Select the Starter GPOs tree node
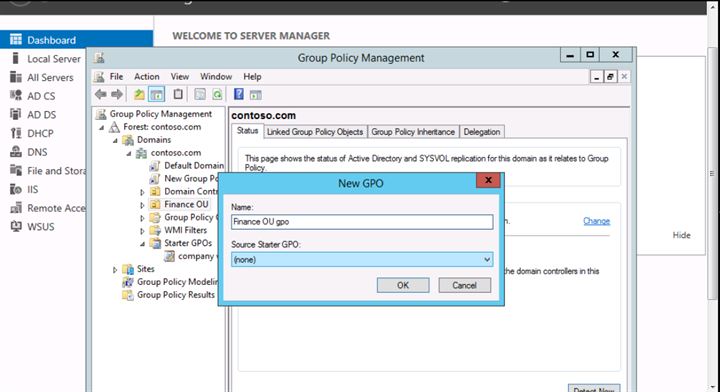The height and width of the screenshot is (392, 720). 188,243
